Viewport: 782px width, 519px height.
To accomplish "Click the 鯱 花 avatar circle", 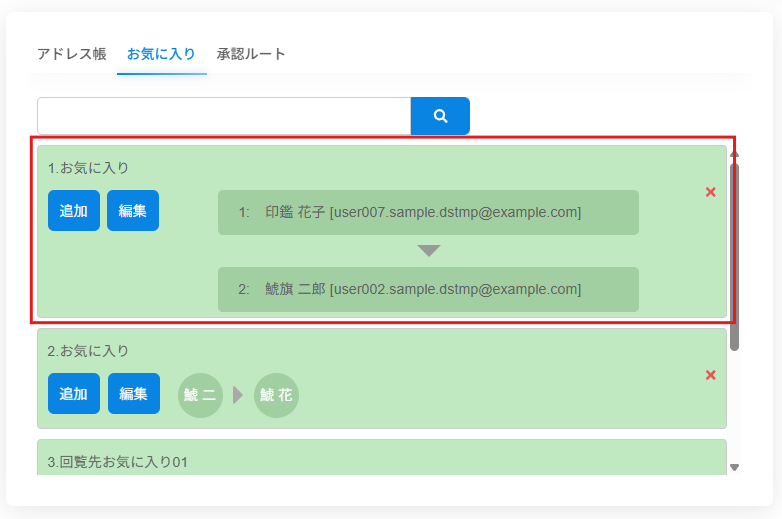I will click(x=276, y=395).
